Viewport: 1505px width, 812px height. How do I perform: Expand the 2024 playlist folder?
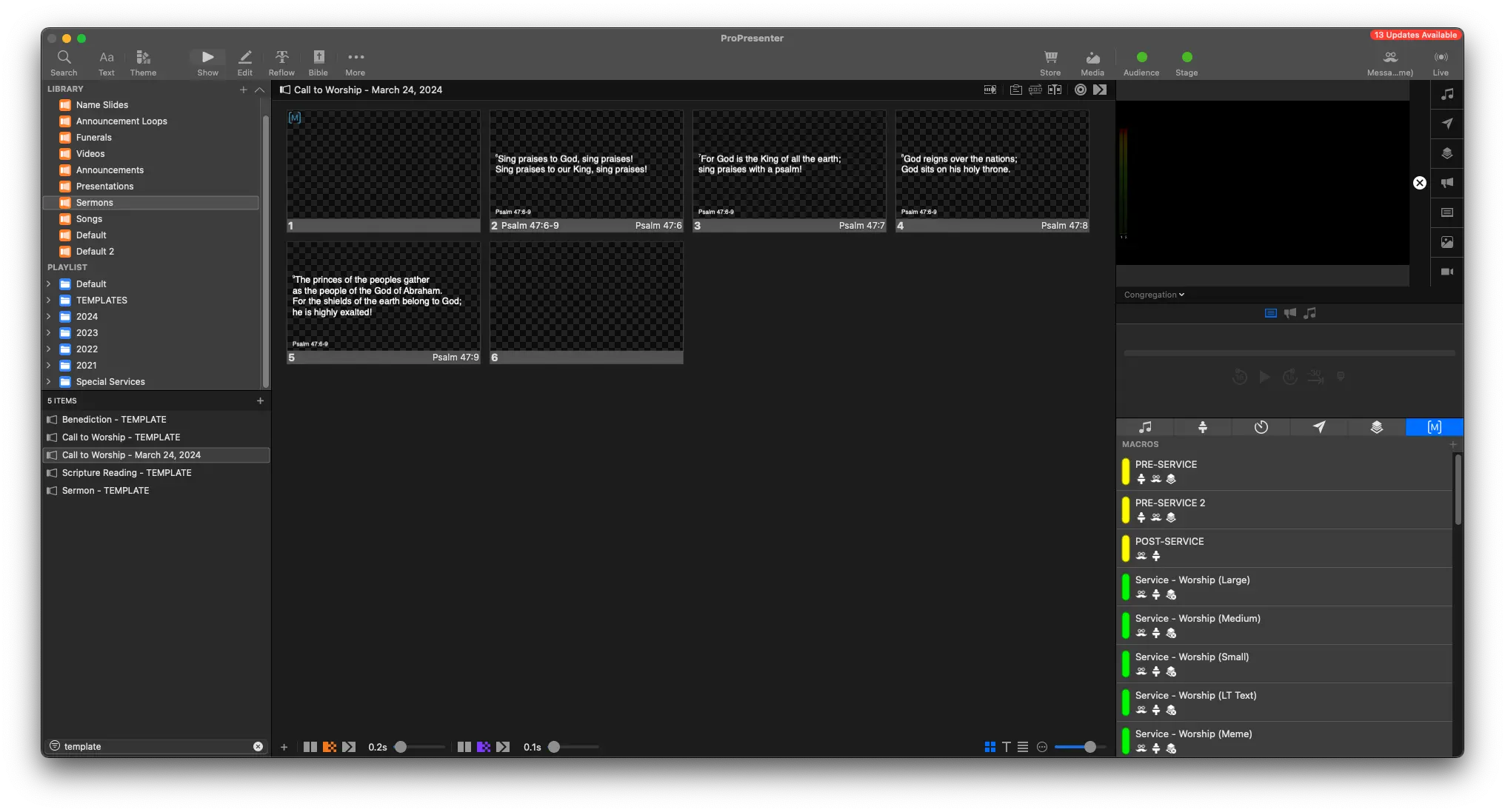pos(49,317)
